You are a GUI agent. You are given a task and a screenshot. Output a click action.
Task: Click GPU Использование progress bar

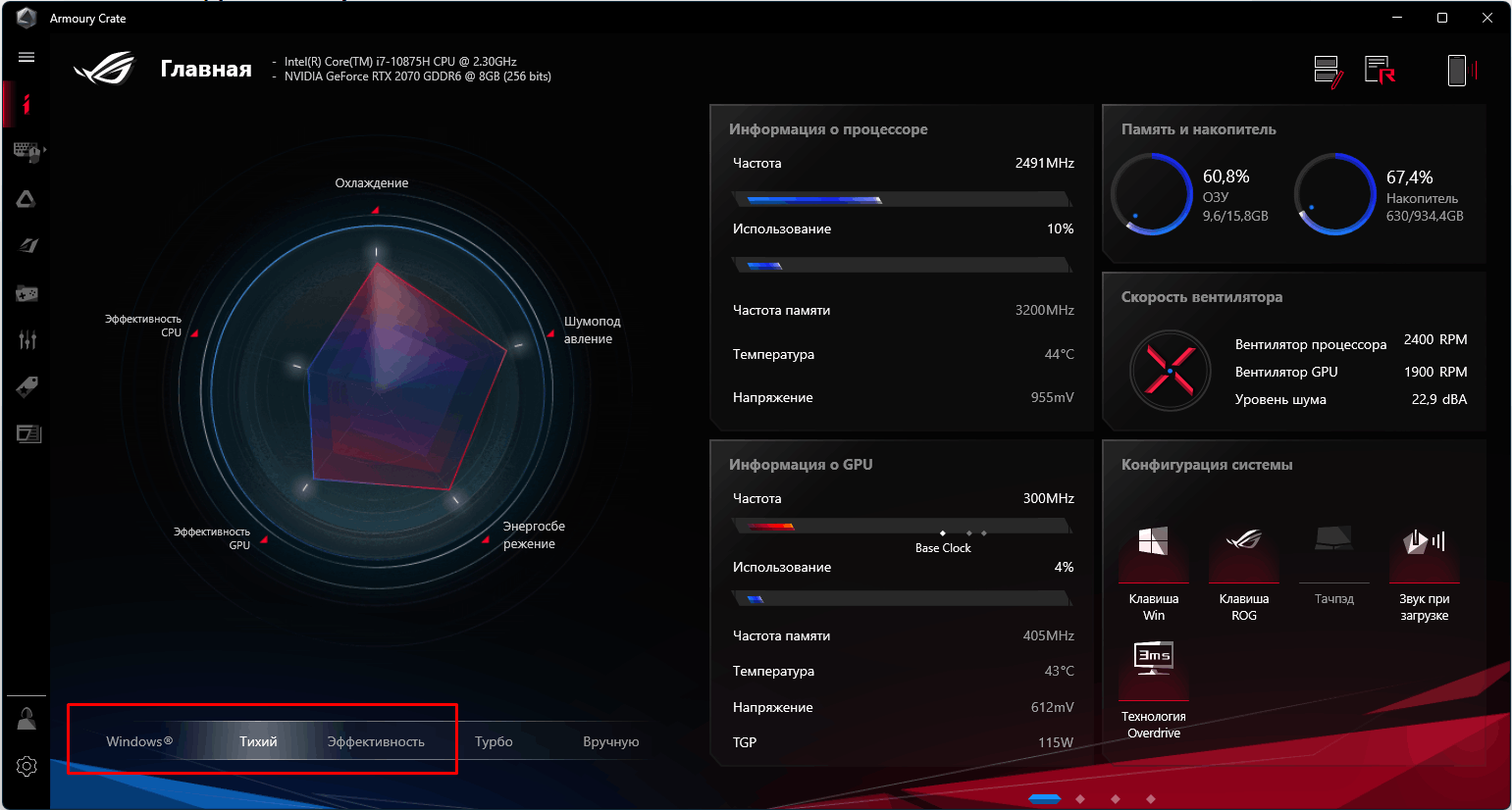pos(902,598)
